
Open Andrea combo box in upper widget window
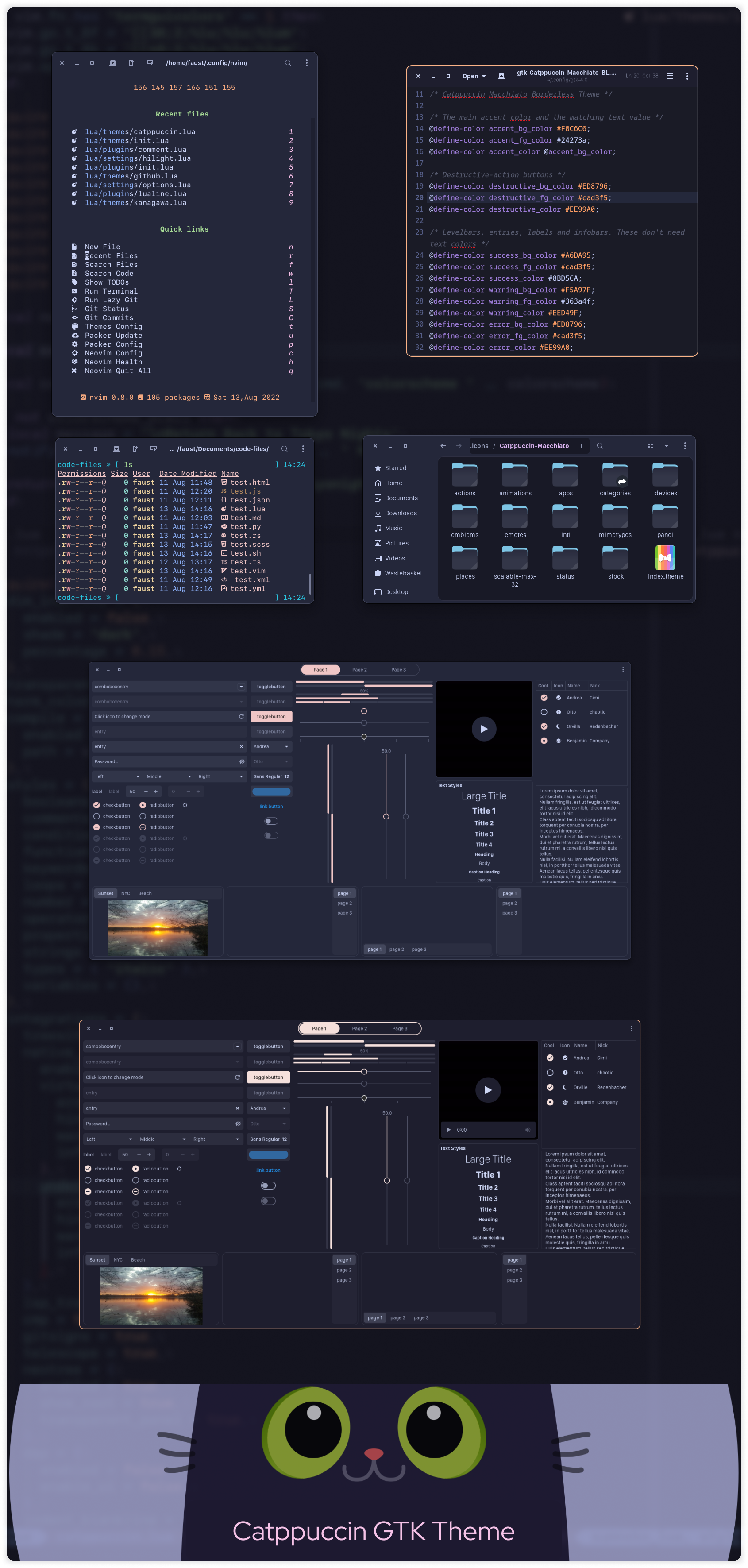click(271, 746)
